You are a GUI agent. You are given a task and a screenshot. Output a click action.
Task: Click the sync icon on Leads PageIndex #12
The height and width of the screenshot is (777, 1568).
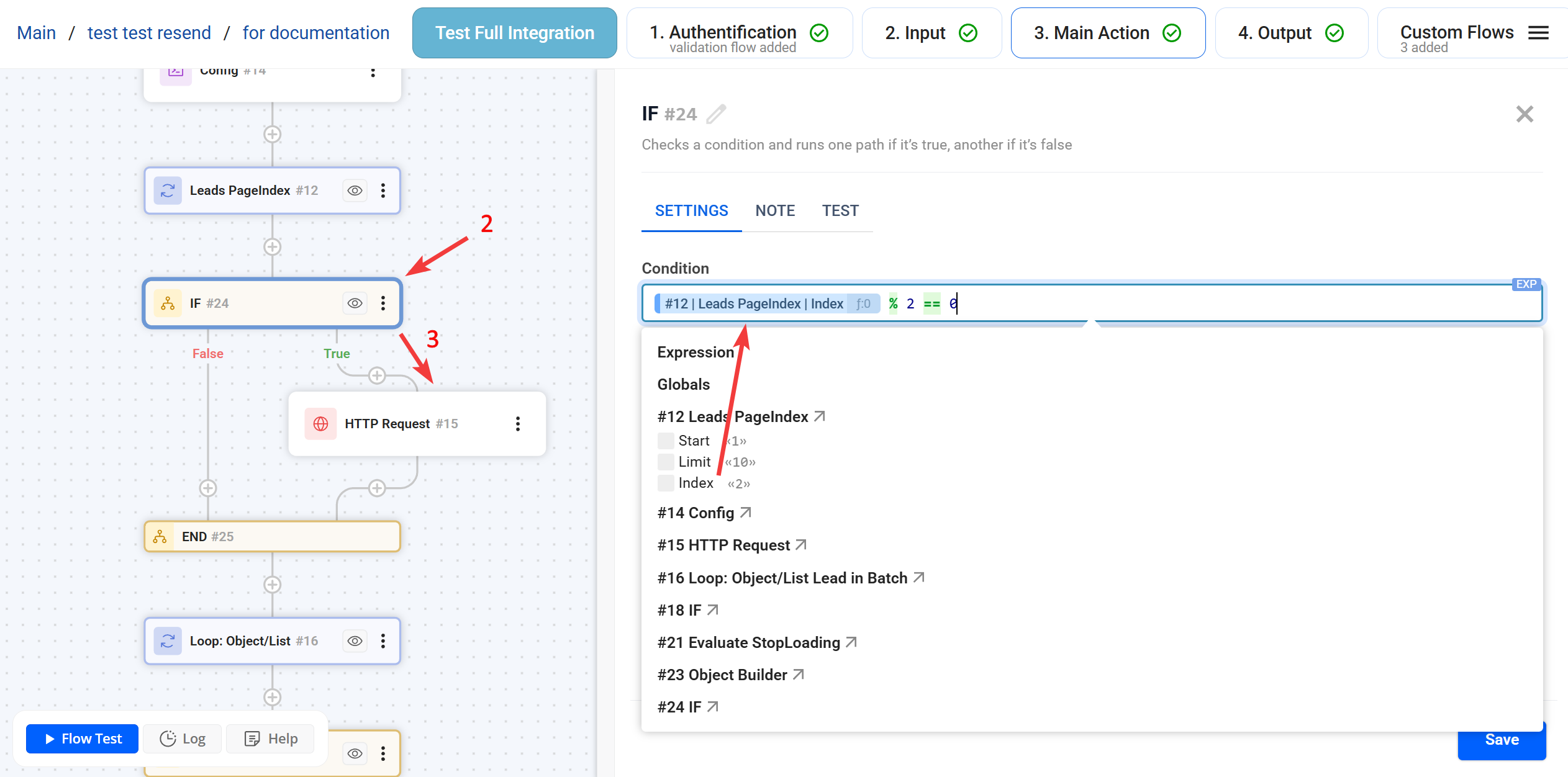click(166, 191)
